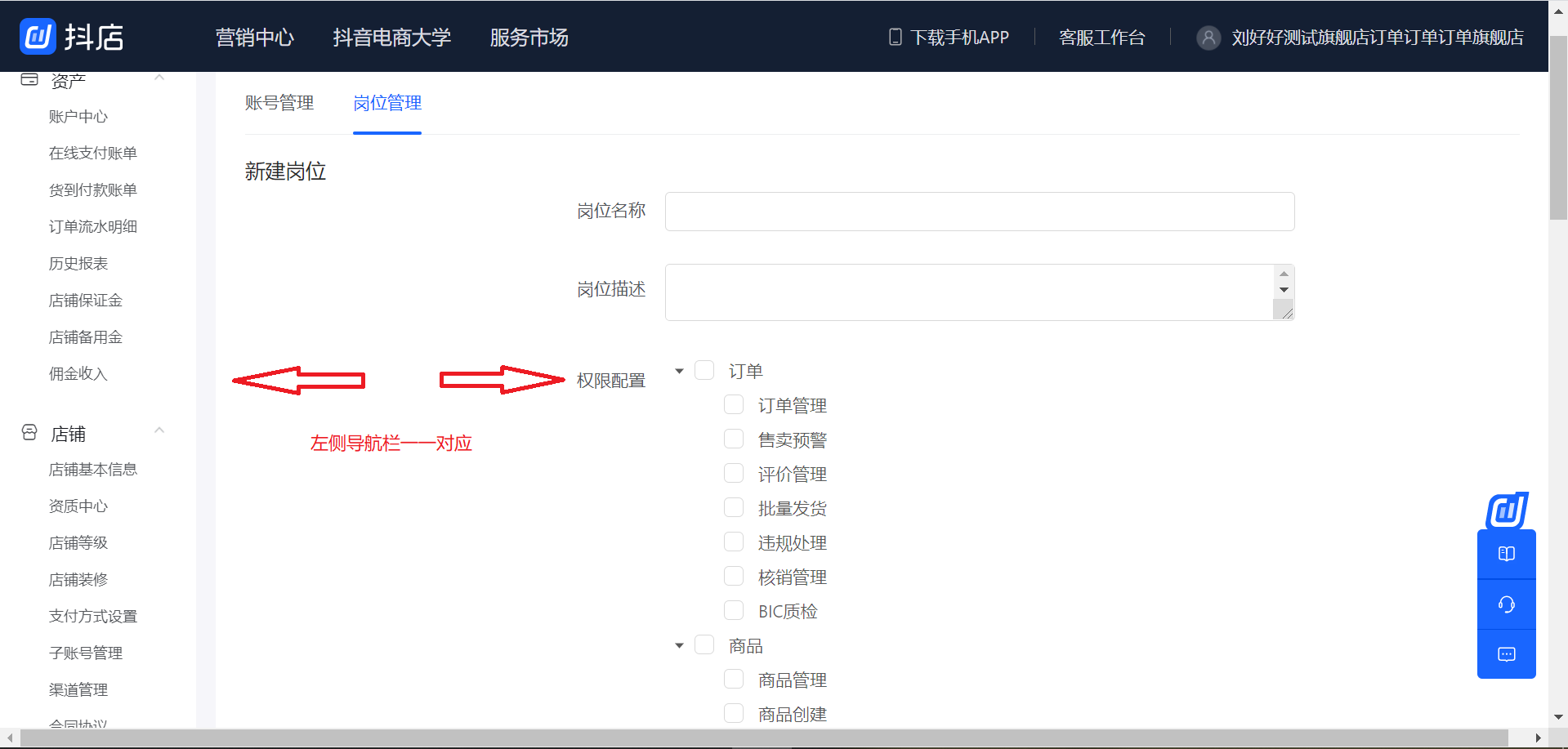Click the 资产 section heading in sidebar

pos(69,80)
